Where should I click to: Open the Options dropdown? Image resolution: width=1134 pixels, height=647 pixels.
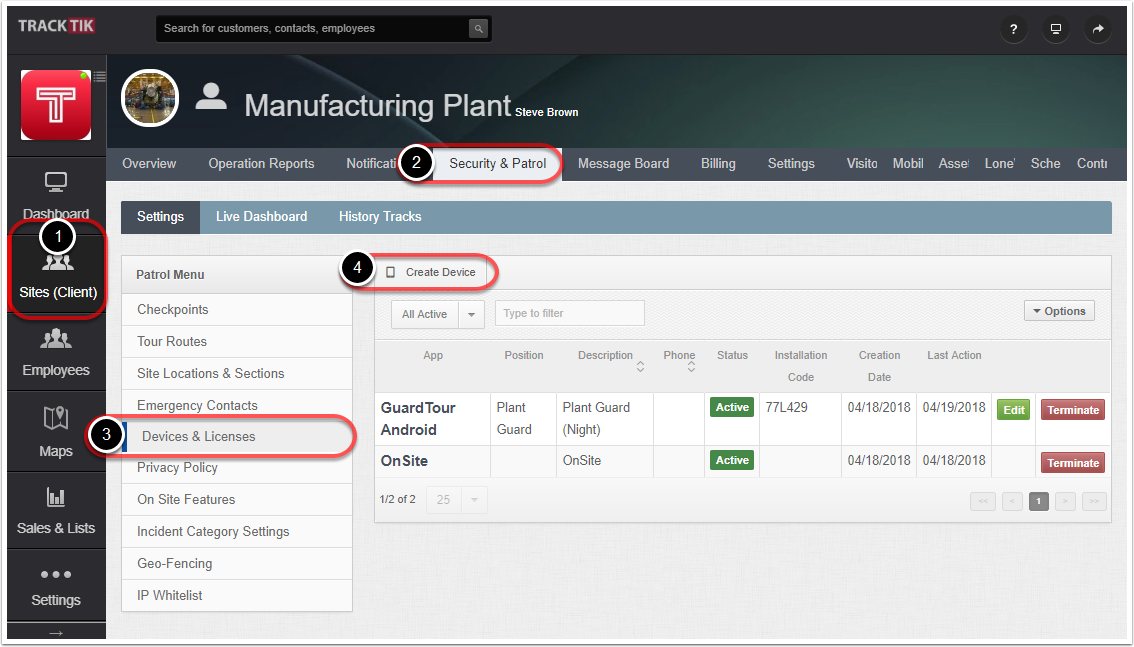tap(1059, 311)
